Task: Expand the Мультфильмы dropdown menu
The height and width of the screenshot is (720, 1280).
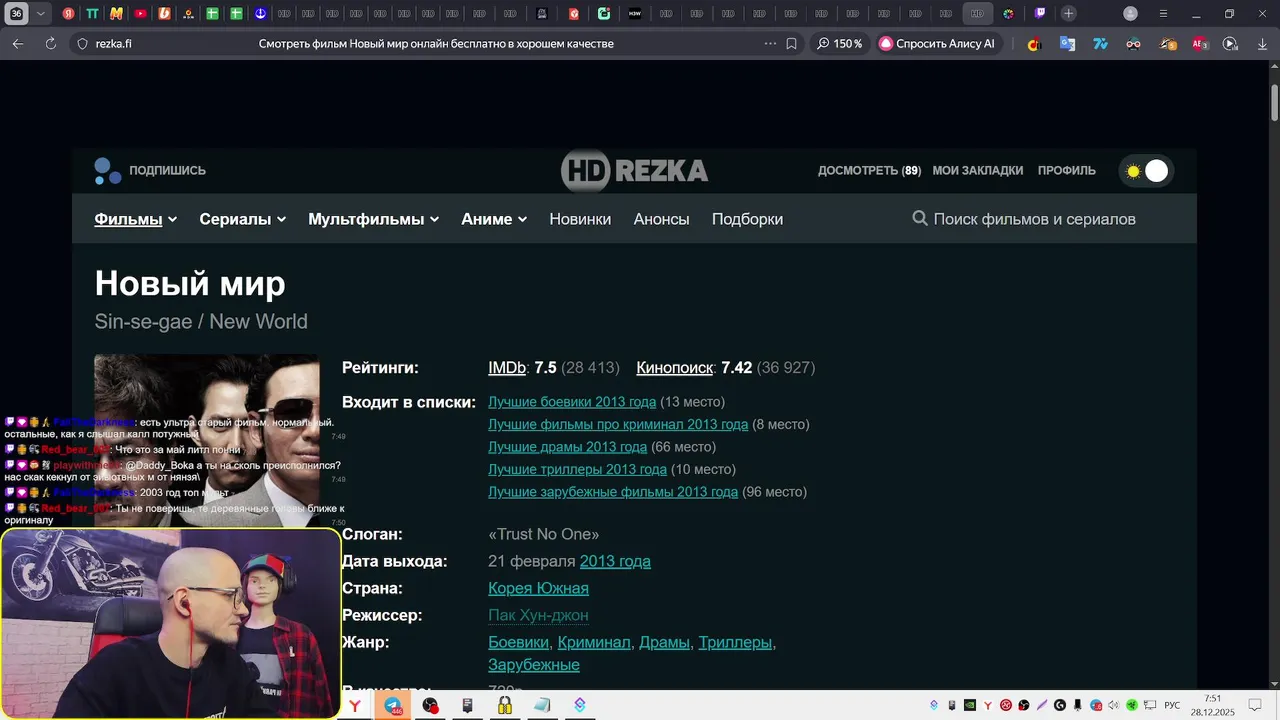Action: pos(373,219)
